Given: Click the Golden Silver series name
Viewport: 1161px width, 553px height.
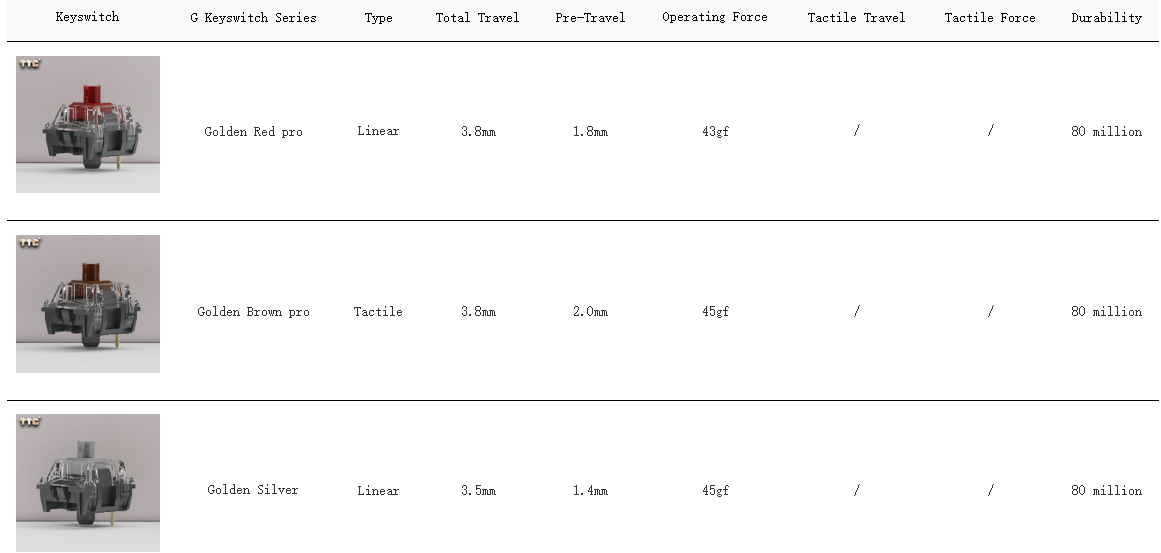Looking at the screenshot, I should tap(253, 490).
